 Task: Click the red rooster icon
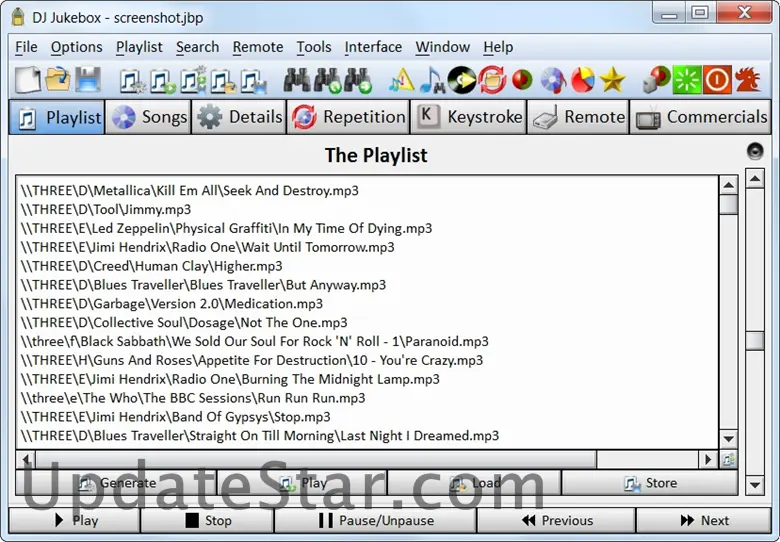pyautogui.click(x=748, y=80)
